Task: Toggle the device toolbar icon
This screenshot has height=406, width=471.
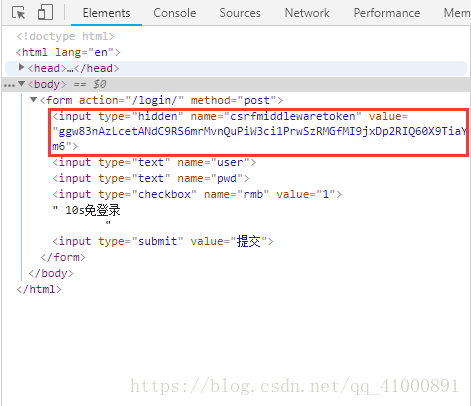Action: [45, 12]
